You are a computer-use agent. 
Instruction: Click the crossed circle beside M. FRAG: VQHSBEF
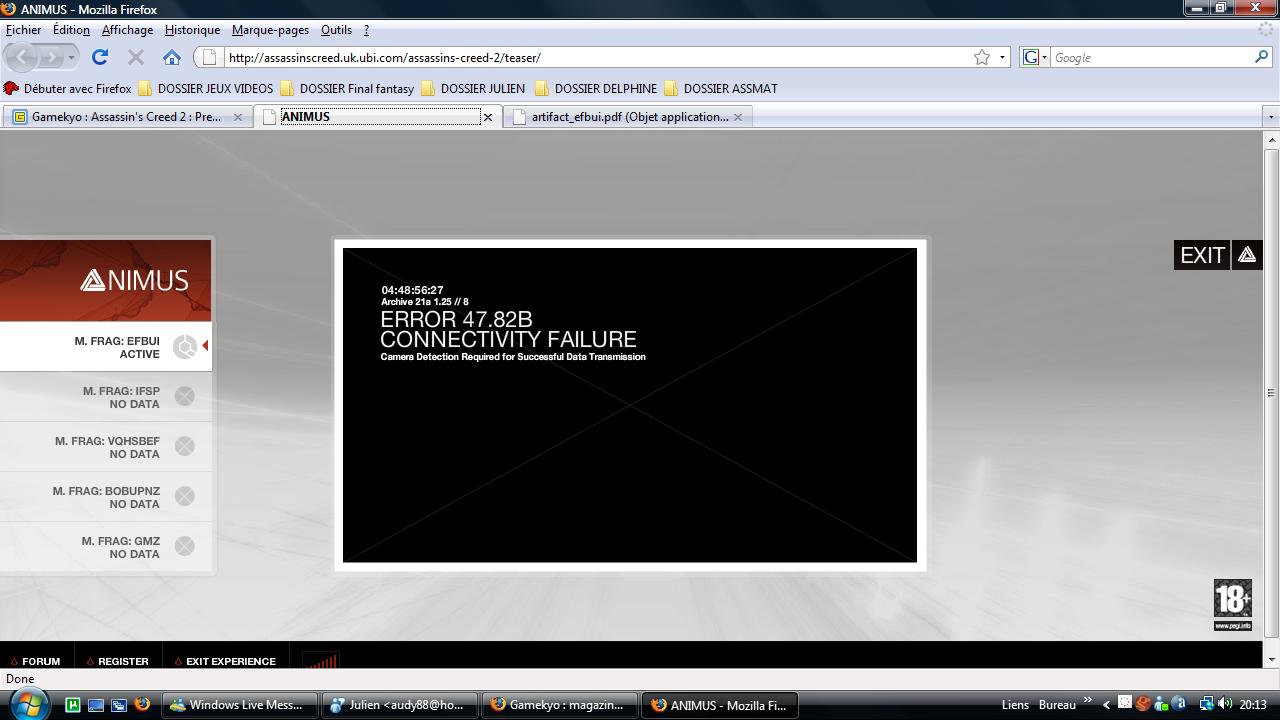[184, 446]
